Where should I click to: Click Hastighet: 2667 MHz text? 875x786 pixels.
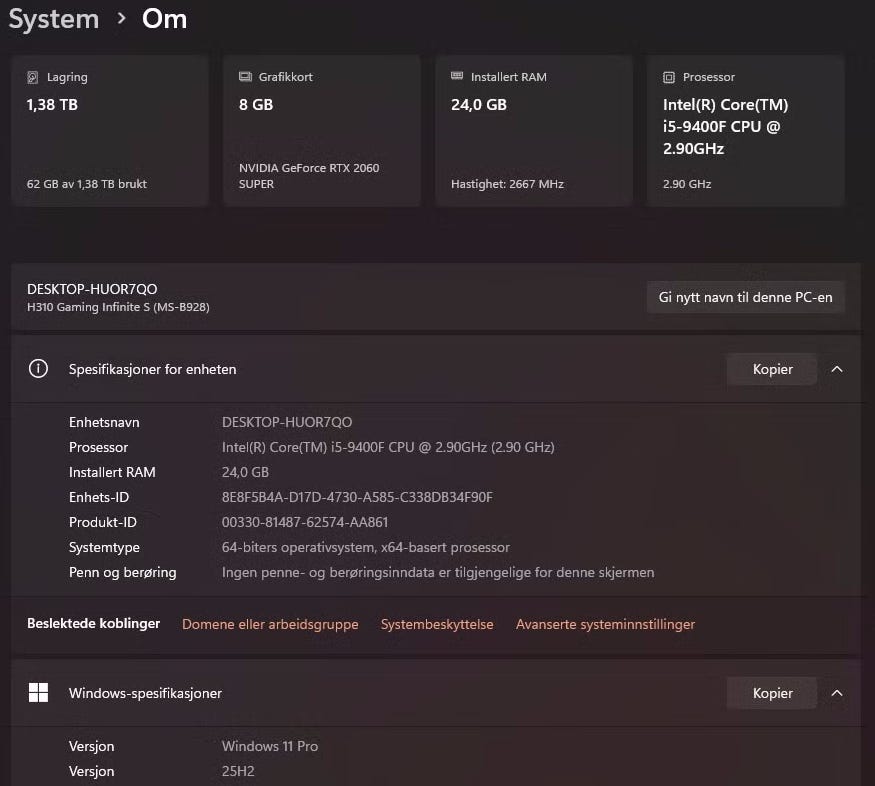coord(507,184)
